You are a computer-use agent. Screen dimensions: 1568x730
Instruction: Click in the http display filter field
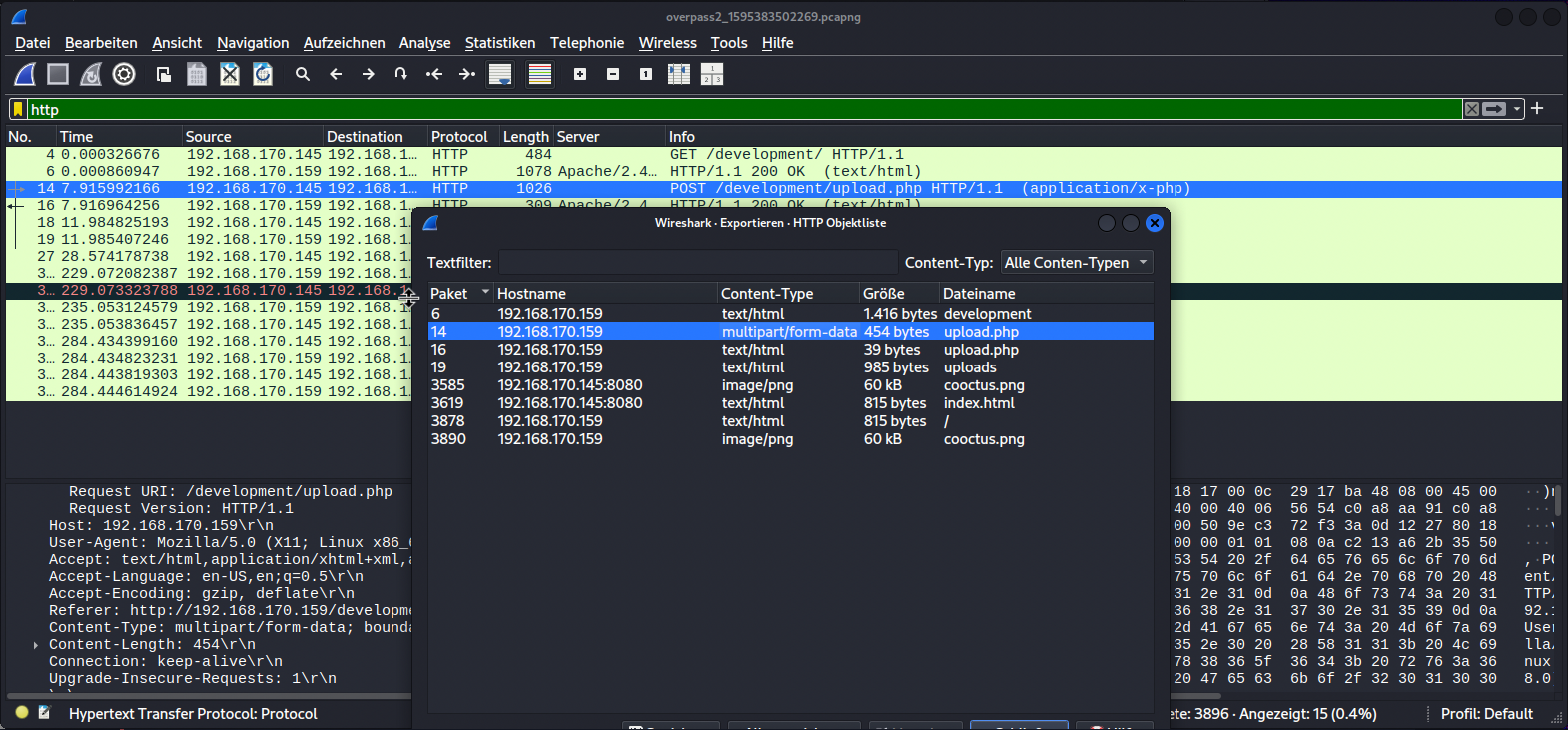tap(744, 109)
